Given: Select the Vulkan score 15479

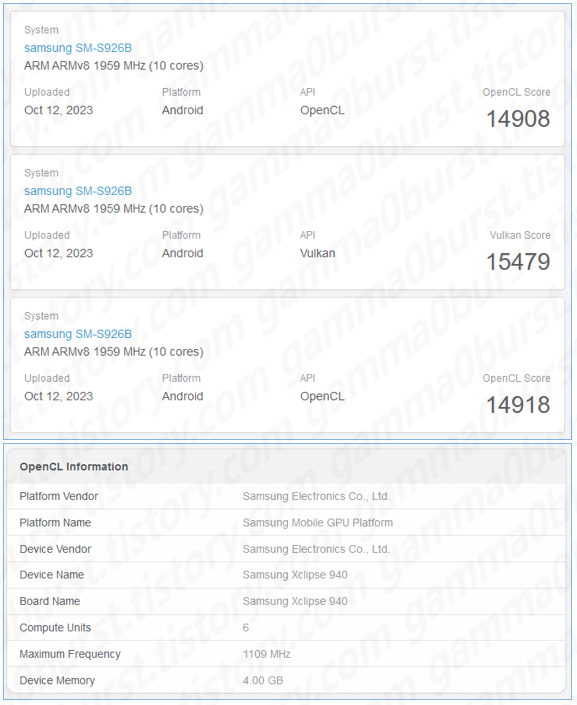Looking at the screenshot, I should coord(518,262).
